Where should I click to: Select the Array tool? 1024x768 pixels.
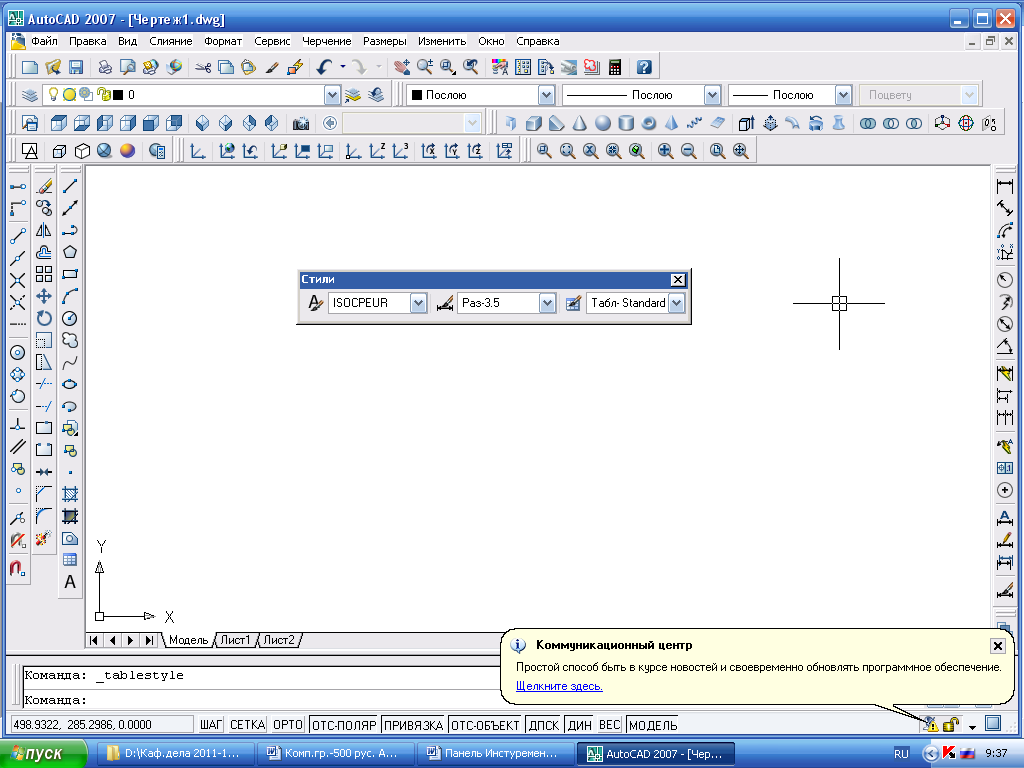pos(44,274)
